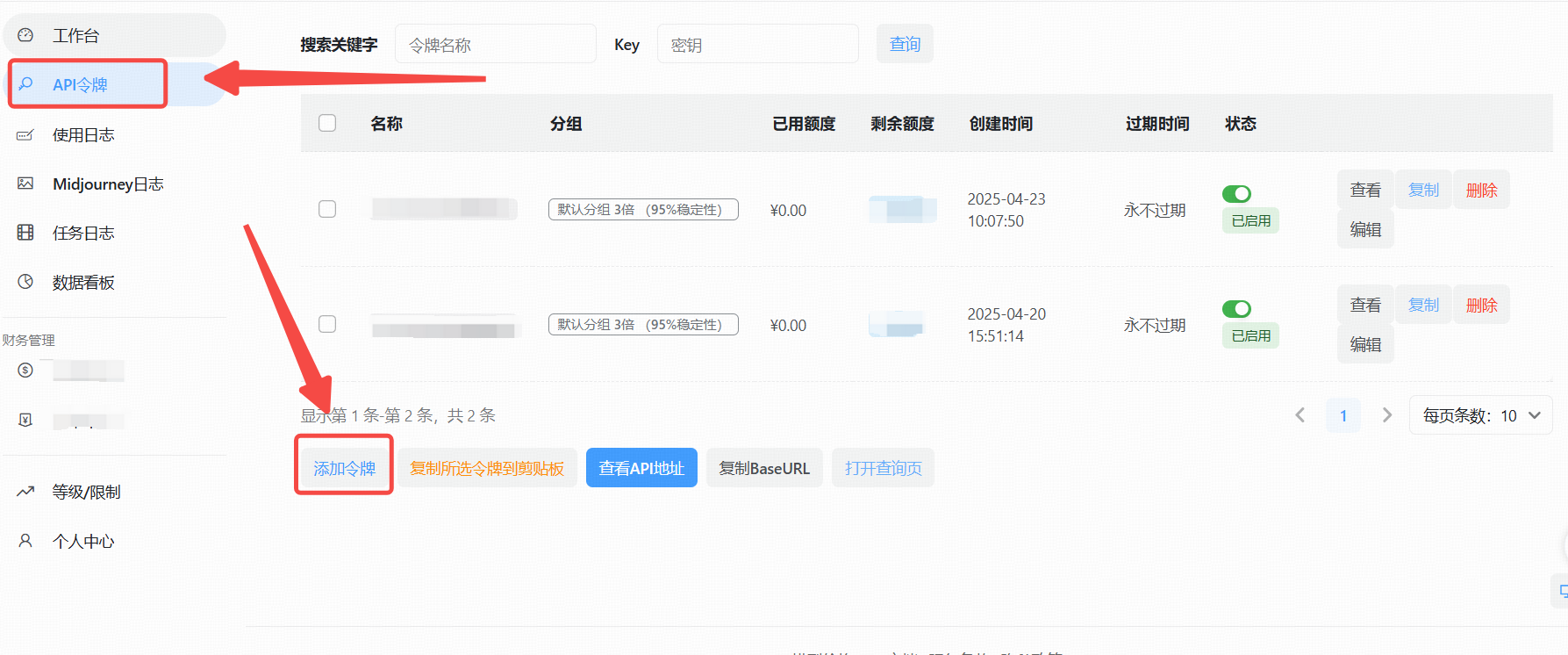
Task: Tick the select-all checkbox in table header
Action: pyautogui.click(x=327, y=123)
